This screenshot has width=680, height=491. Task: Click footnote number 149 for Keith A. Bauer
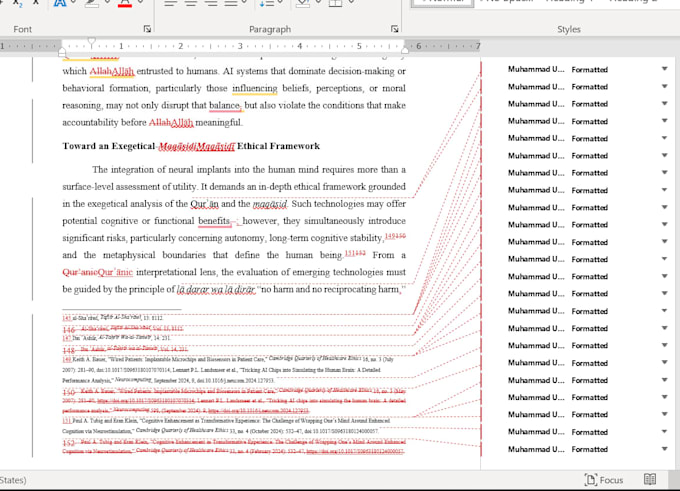click(67, 360)
